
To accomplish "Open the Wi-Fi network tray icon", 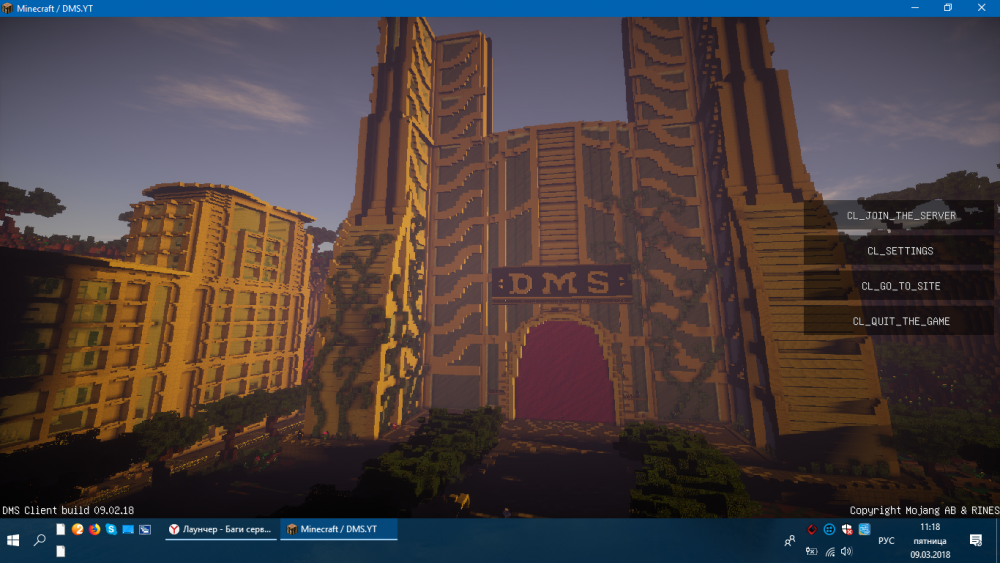I will pos(830,552).
